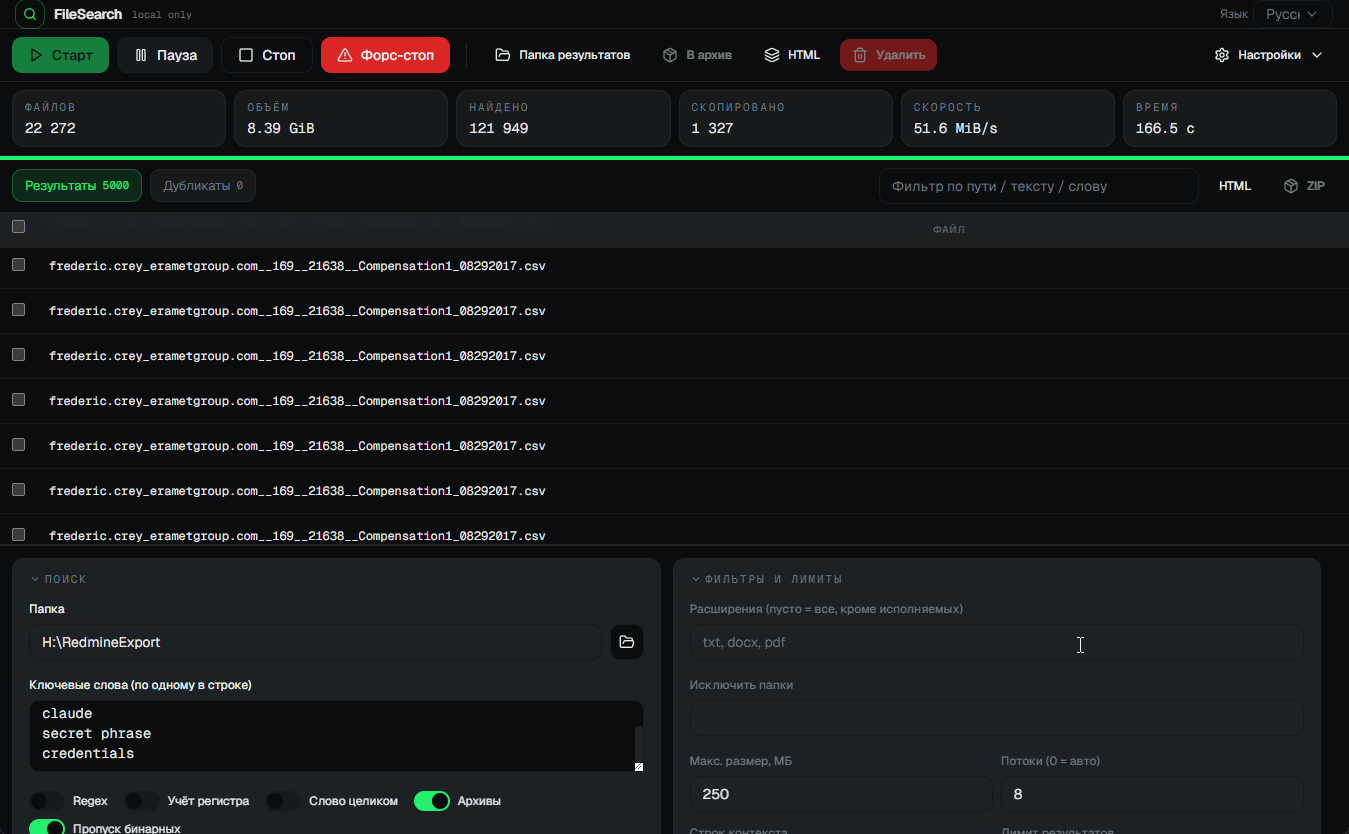Click the keywords text area scrollbar
Viewport: 1349px width, 834px height.
tap(638, 742)
